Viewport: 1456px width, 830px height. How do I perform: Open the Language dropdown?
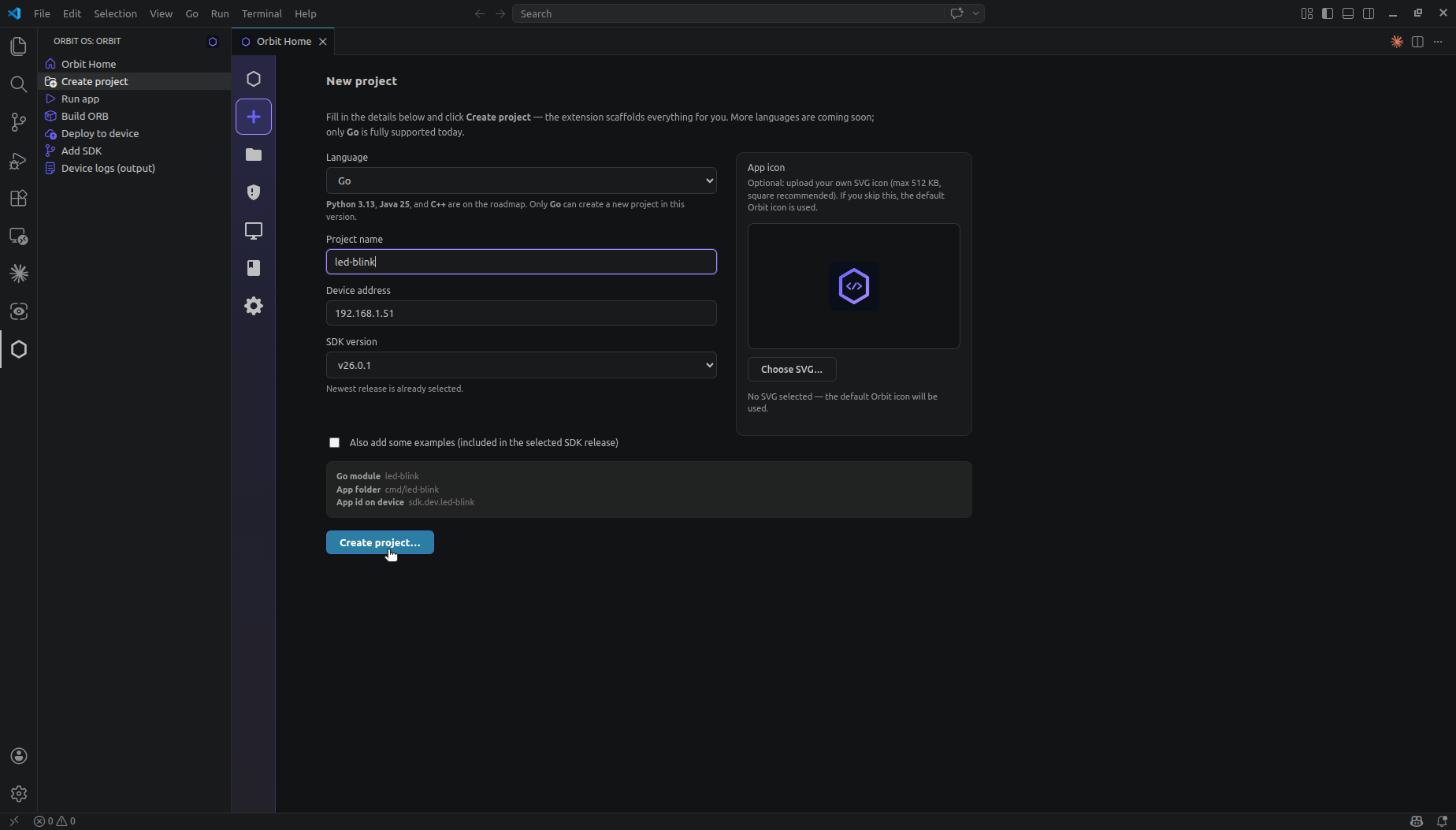[x=522, y=181]
